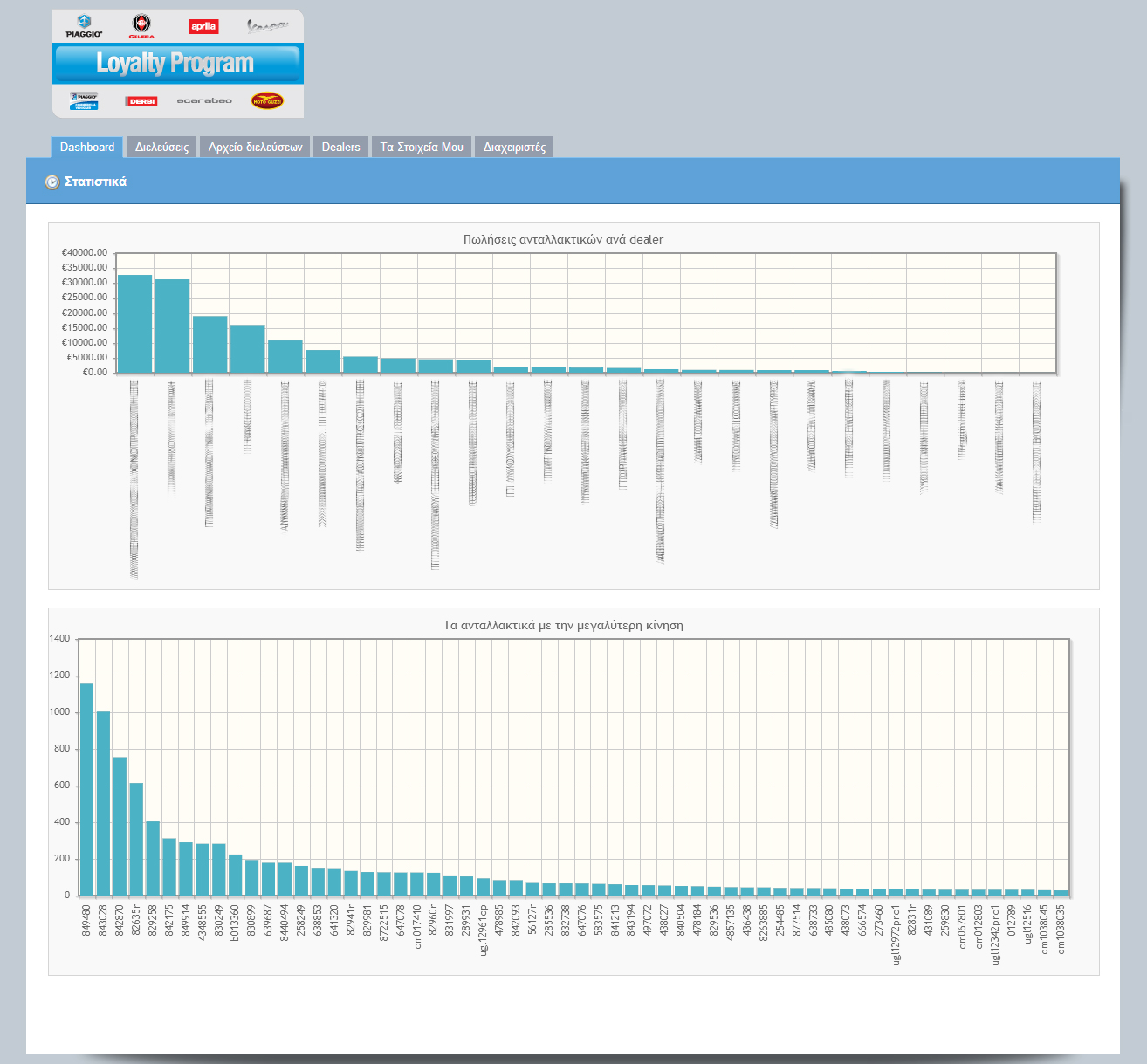Click the Aprilia logo

click(x=202, y=24)
